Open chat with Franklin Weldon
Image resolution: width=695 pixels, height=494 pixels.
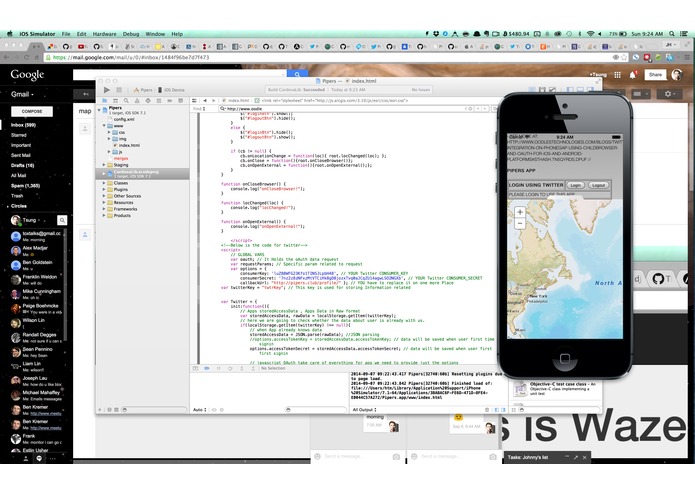(x=38, y=280)
